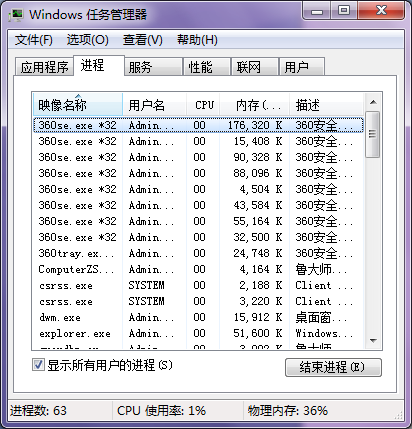Click the scrollbar up arrow
This screenshot has height=429, width=412.
pyautogui.click(x=373, y=102)
